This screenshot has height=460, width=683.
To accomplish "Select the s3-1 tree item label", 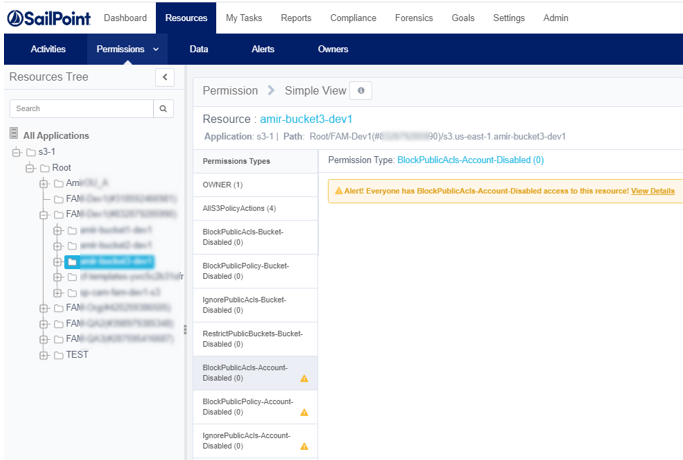I will 47,152.
